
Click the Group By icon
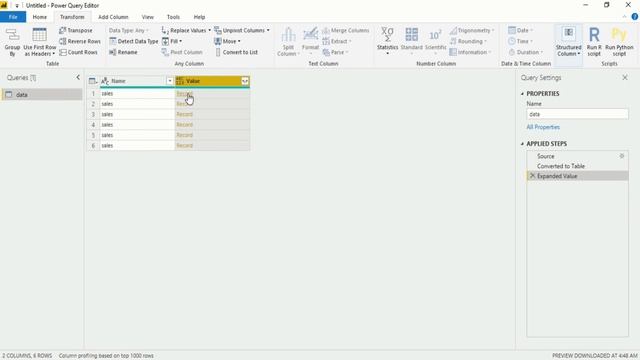tap(12, 42)
